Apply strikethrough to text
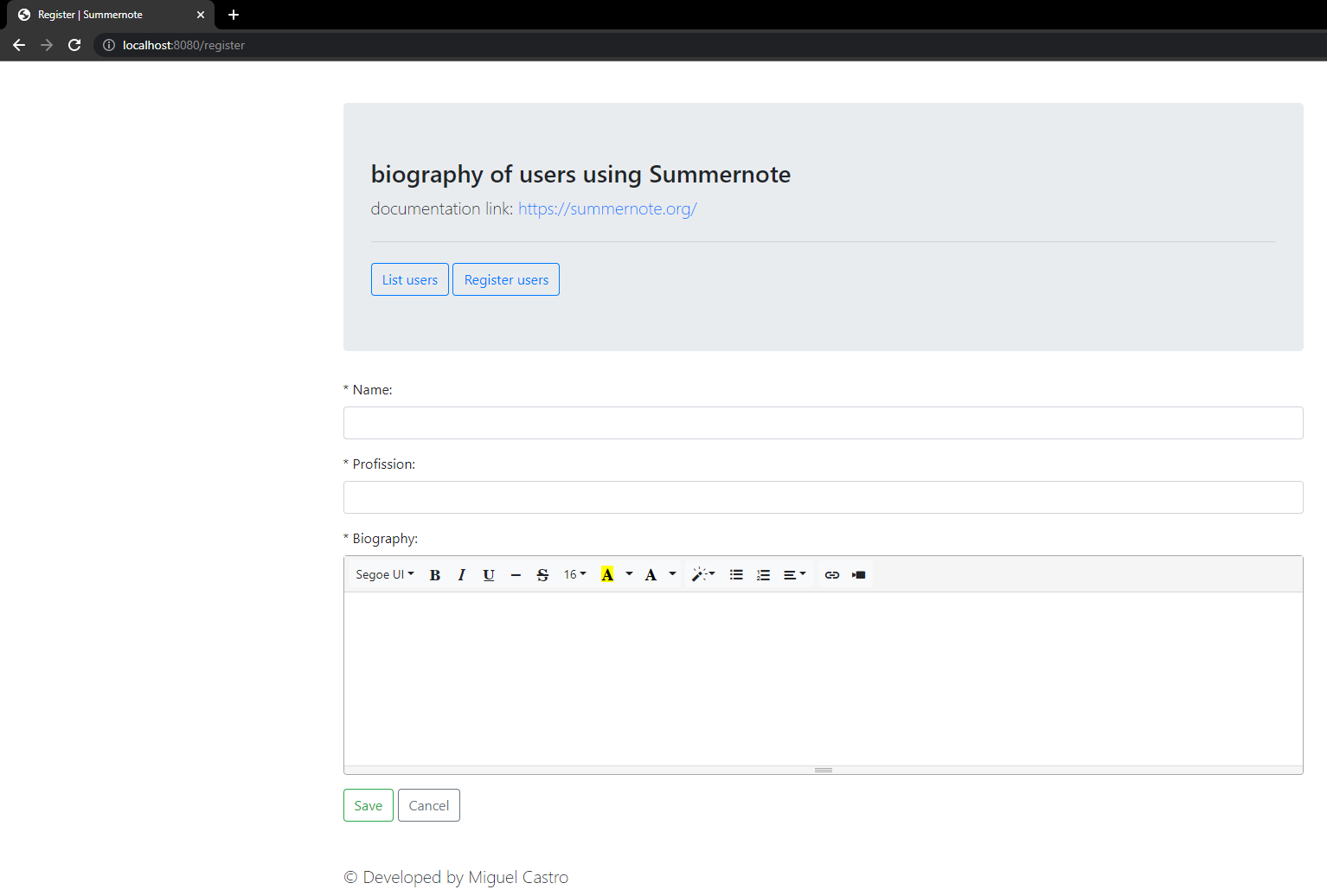Screen dimensions: 1327x896 (x=542, y=574)
